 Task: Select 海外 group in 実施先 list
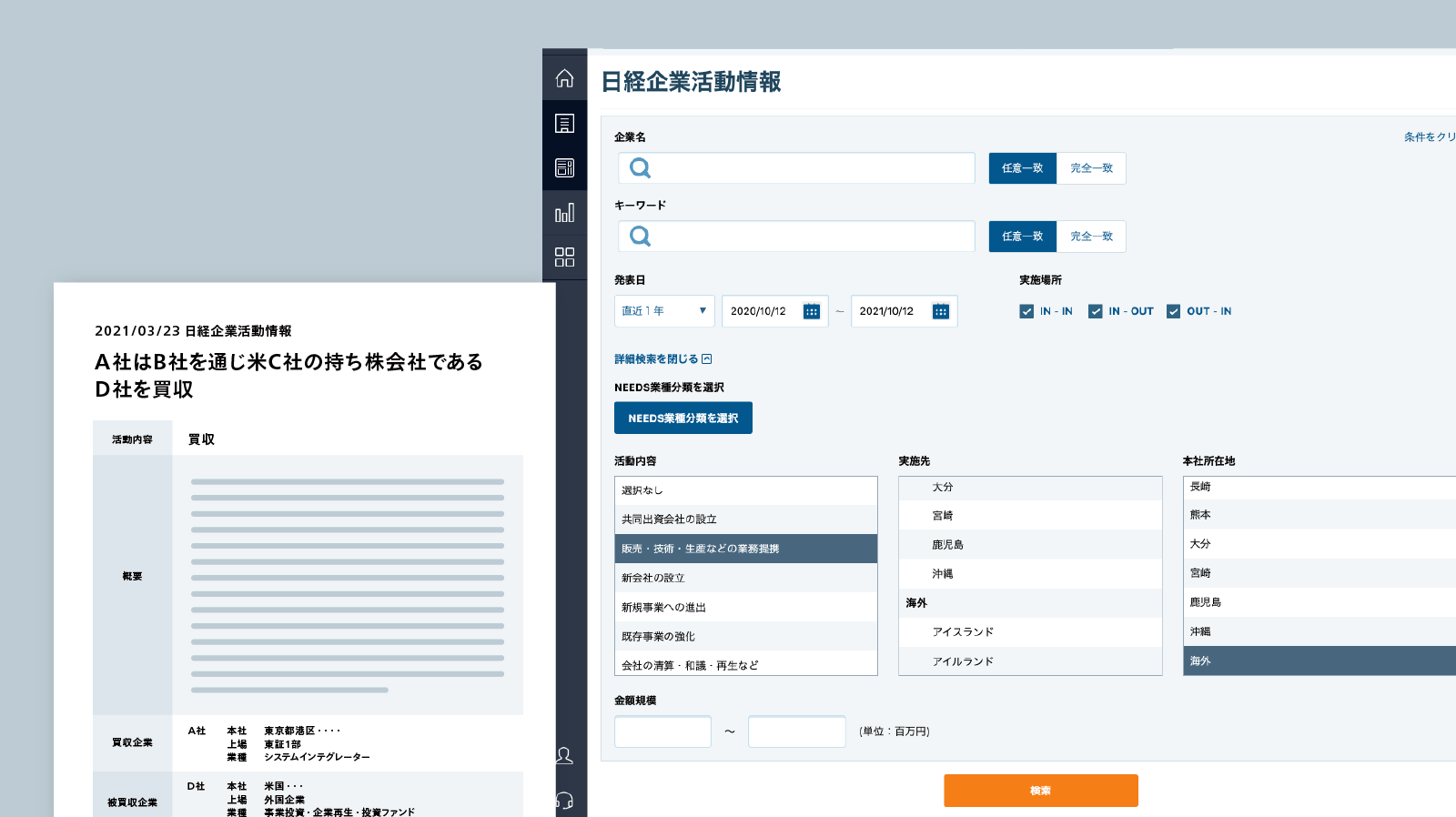(1030, 602)
